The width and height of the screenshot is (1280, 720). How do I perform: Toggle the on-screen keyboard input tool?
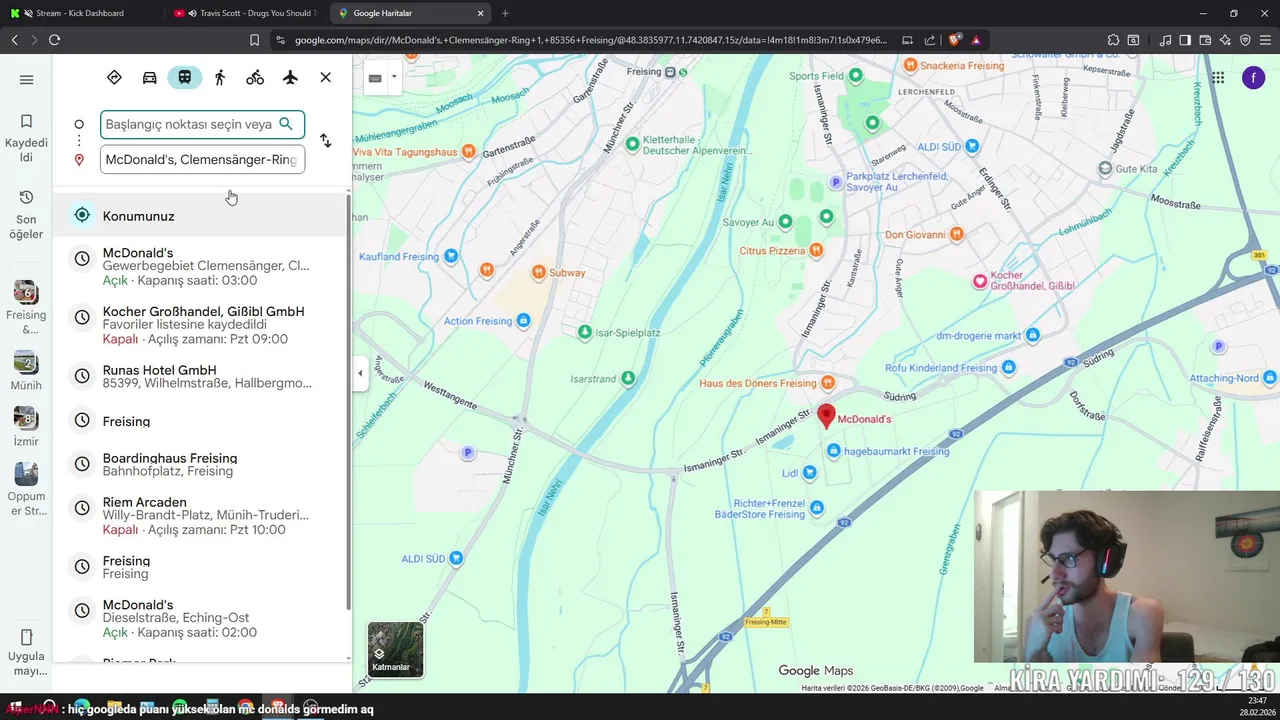[x=375, y=78]
